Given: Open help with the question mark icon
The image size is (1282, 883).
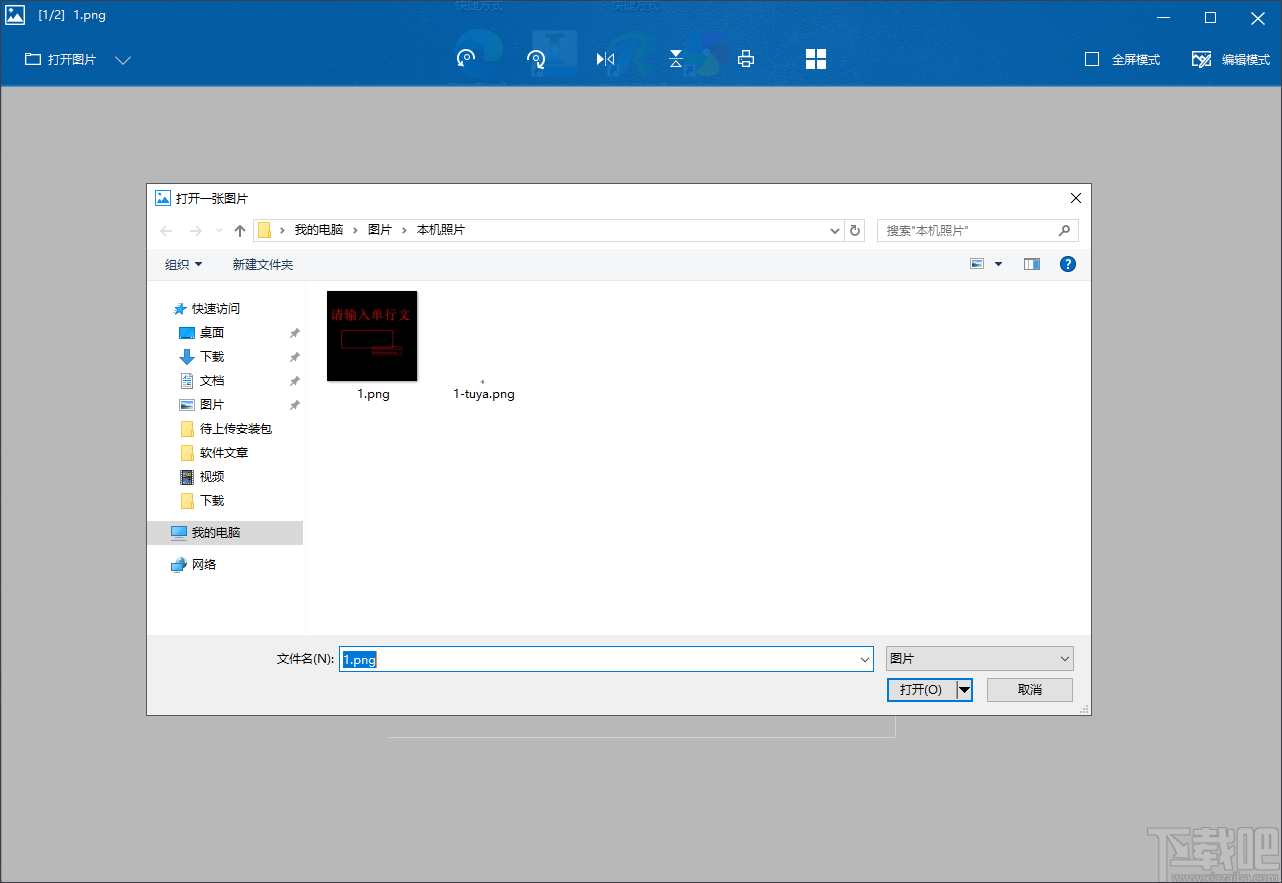Looking at the screenshot, I should pos(1068,264).
